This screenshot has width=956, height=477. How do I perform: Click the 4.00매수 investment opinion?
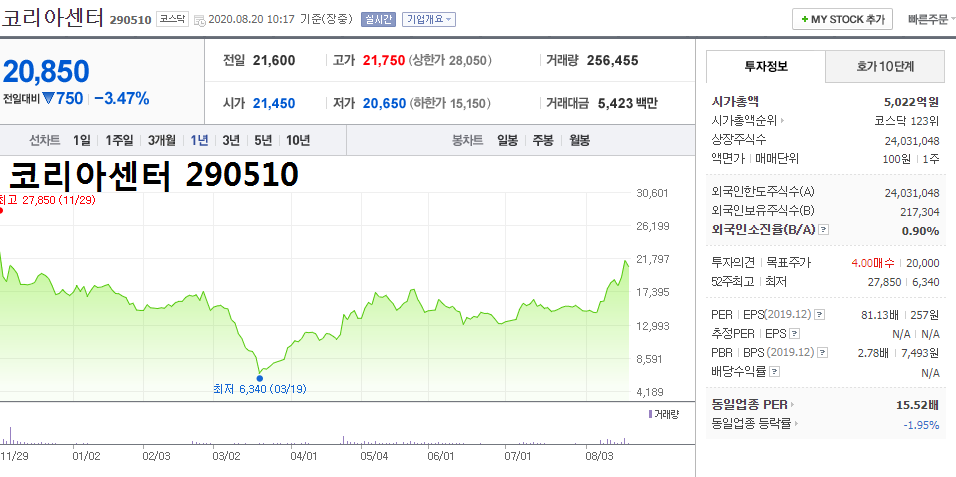pos(873,263)
